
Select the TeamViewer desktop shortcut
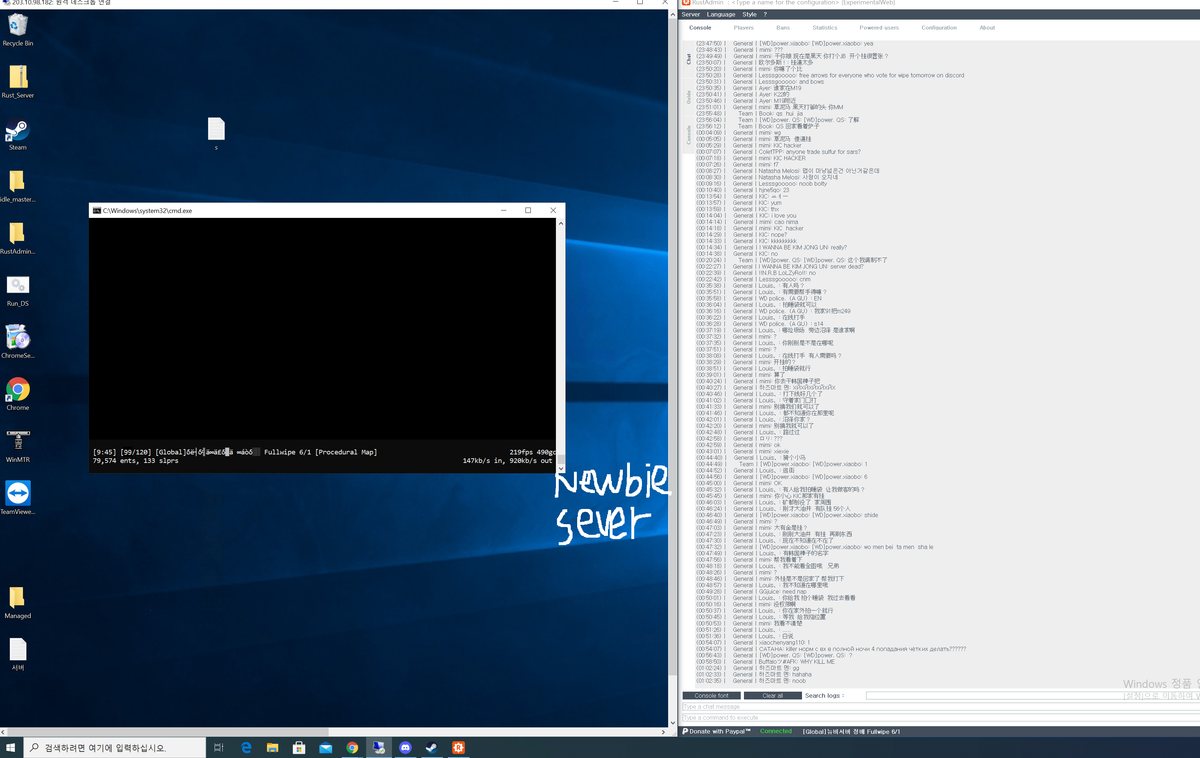pyautogui.click(x=17, y=498)
